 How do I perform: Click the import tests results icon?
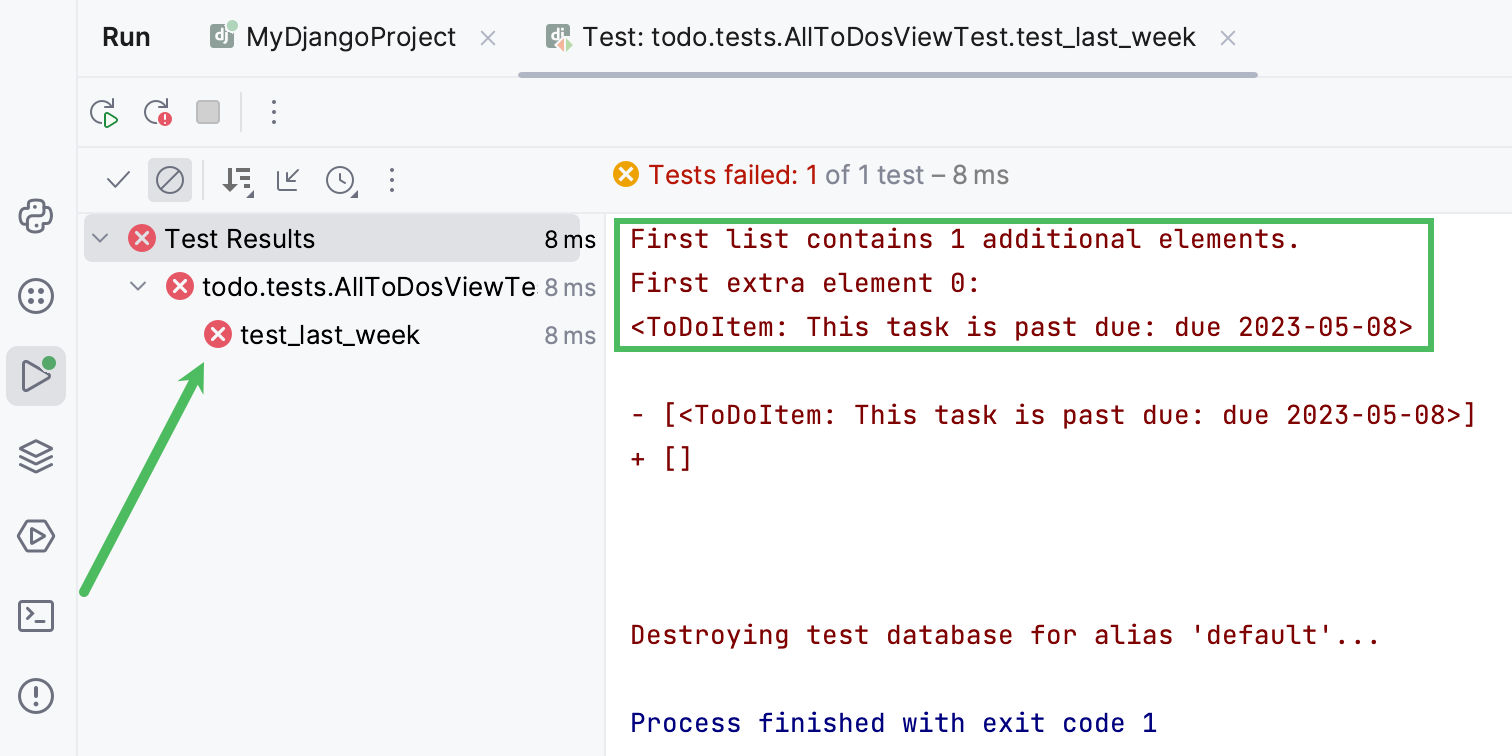coord(289,180)
